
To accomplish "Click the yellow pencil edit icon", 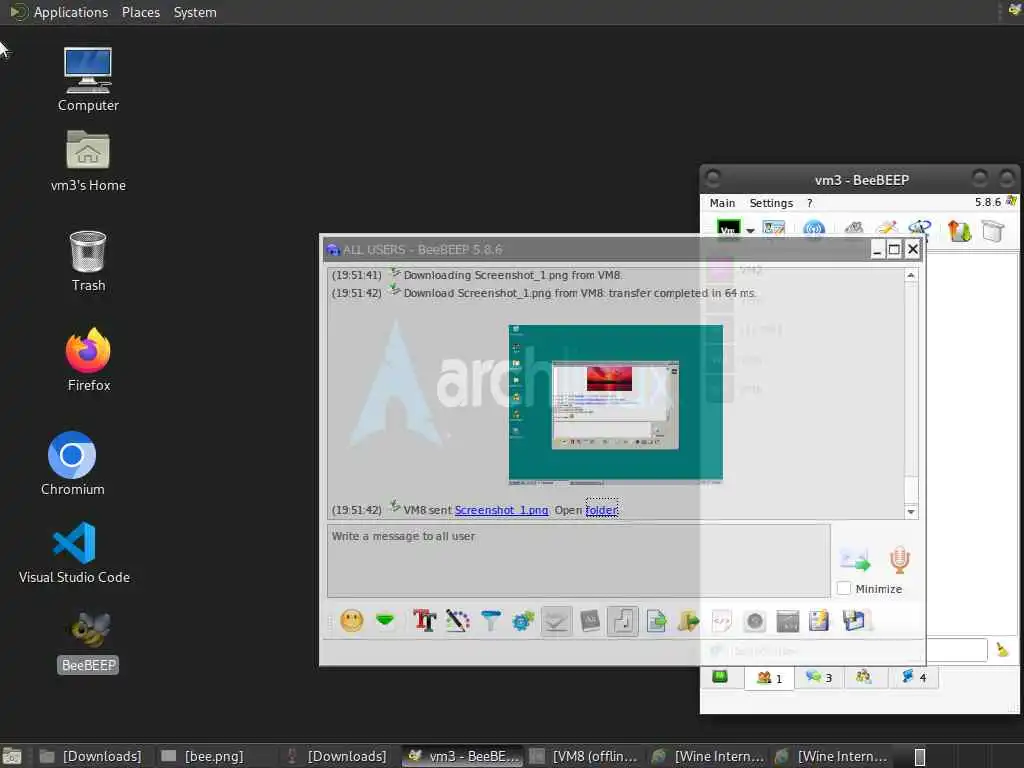I will (x=886, y=229).
